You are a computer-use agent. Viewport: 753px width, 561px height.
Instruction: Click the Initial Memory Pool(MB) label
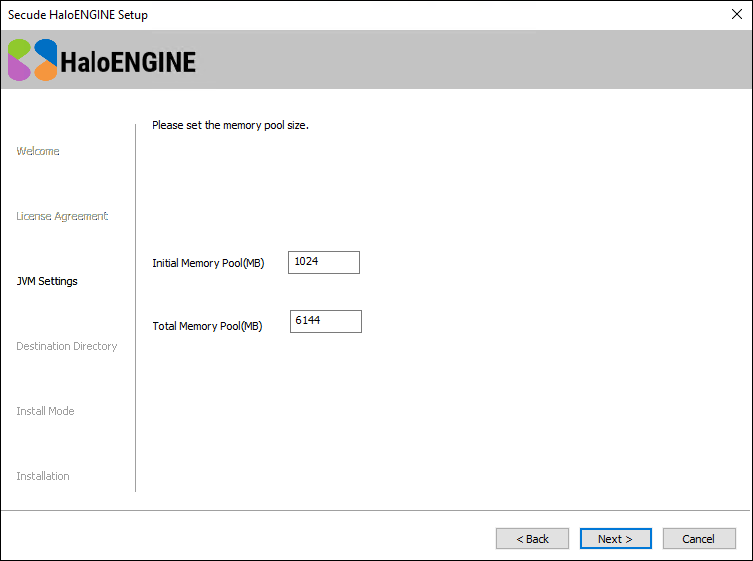click(208, 263)
